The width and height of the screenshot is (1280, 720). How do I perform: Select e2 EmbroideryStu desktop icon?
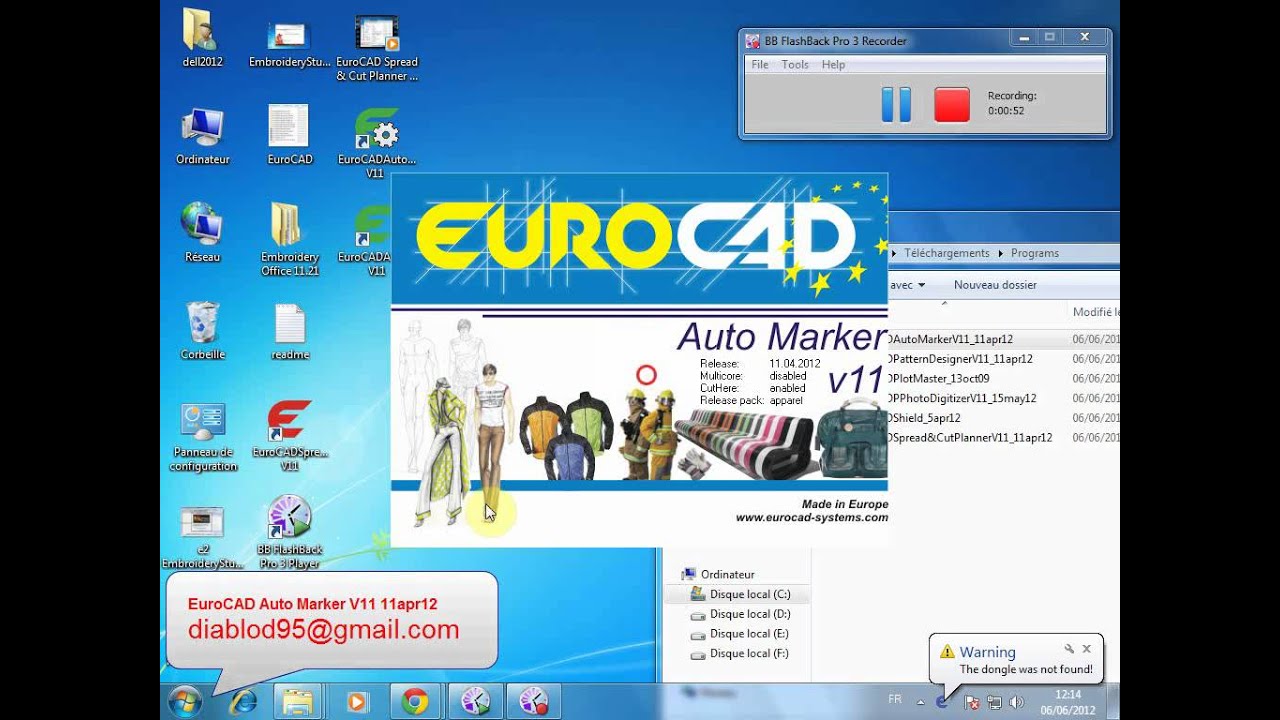(x=203, y=536)
